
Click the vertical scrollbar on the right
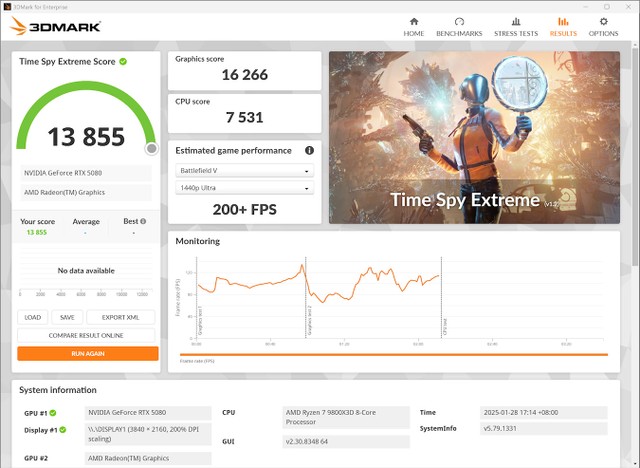635,155
